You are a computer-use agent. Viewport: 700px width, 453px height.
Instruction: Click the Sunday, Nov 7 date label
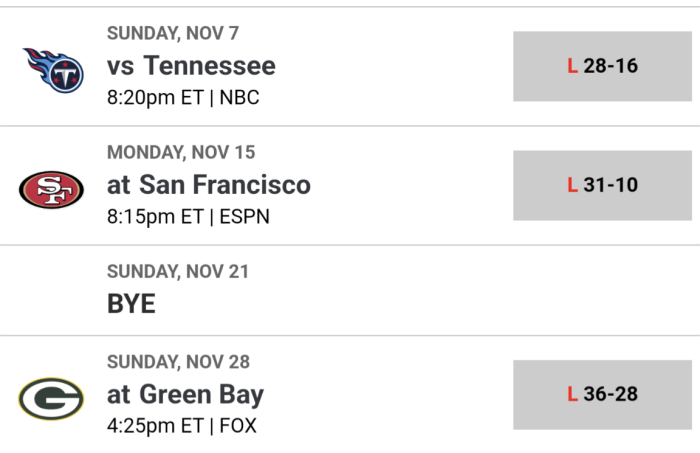click(x=173, y=33)
